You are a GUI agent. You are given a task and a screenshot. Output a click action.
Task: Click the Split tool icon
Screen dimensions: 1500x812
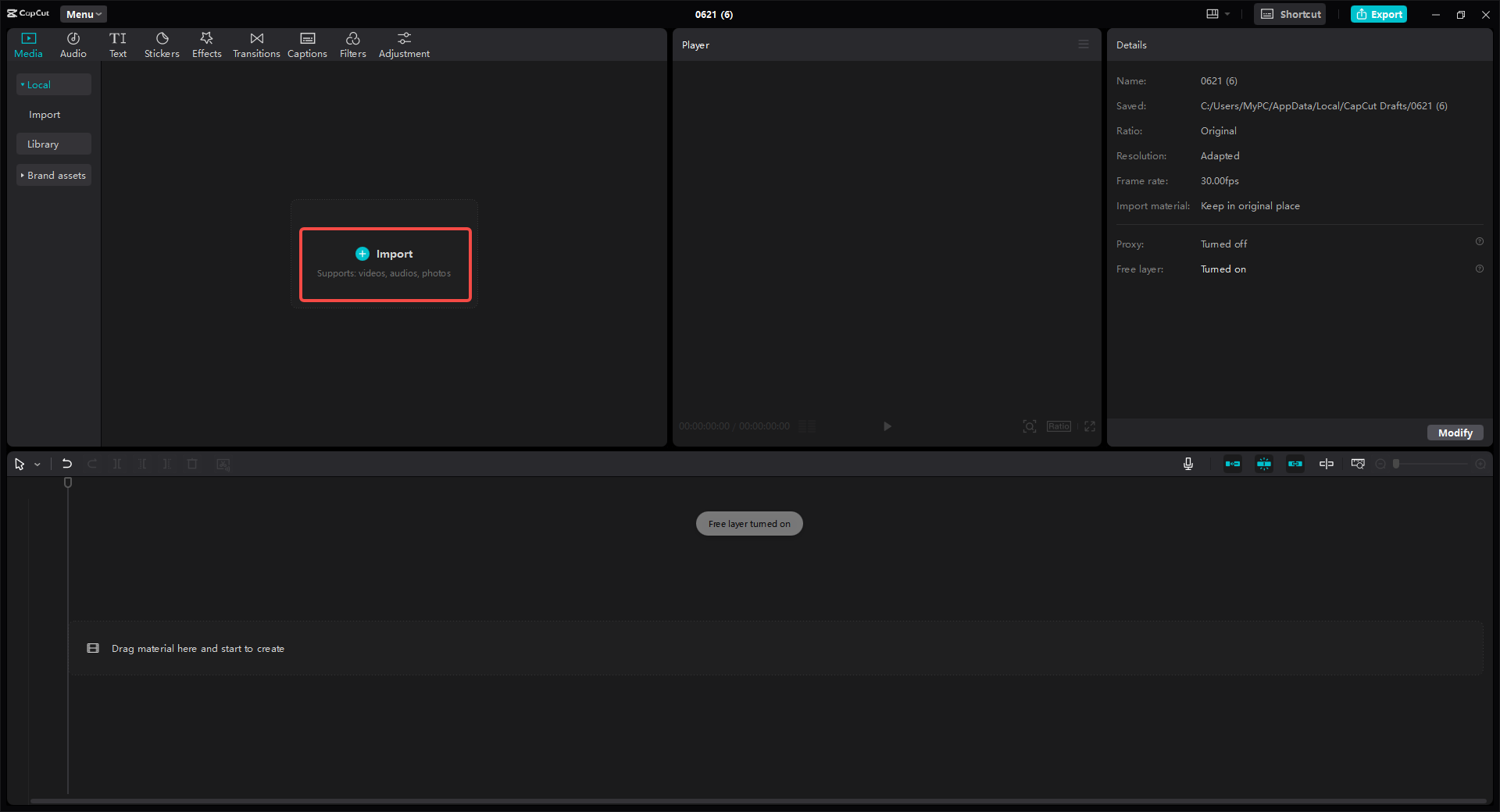117,464
